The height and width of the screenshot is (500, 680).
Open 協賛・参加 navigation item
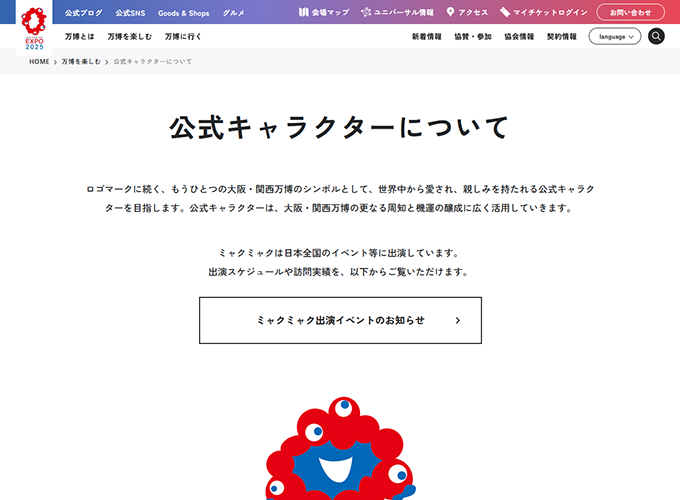pyautogui.click(x=473, y=37)
